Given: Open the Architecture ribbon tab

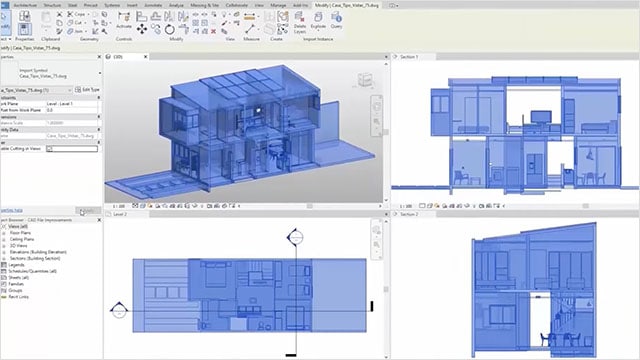Looking at the screenshot, I should tap(25, 5).
